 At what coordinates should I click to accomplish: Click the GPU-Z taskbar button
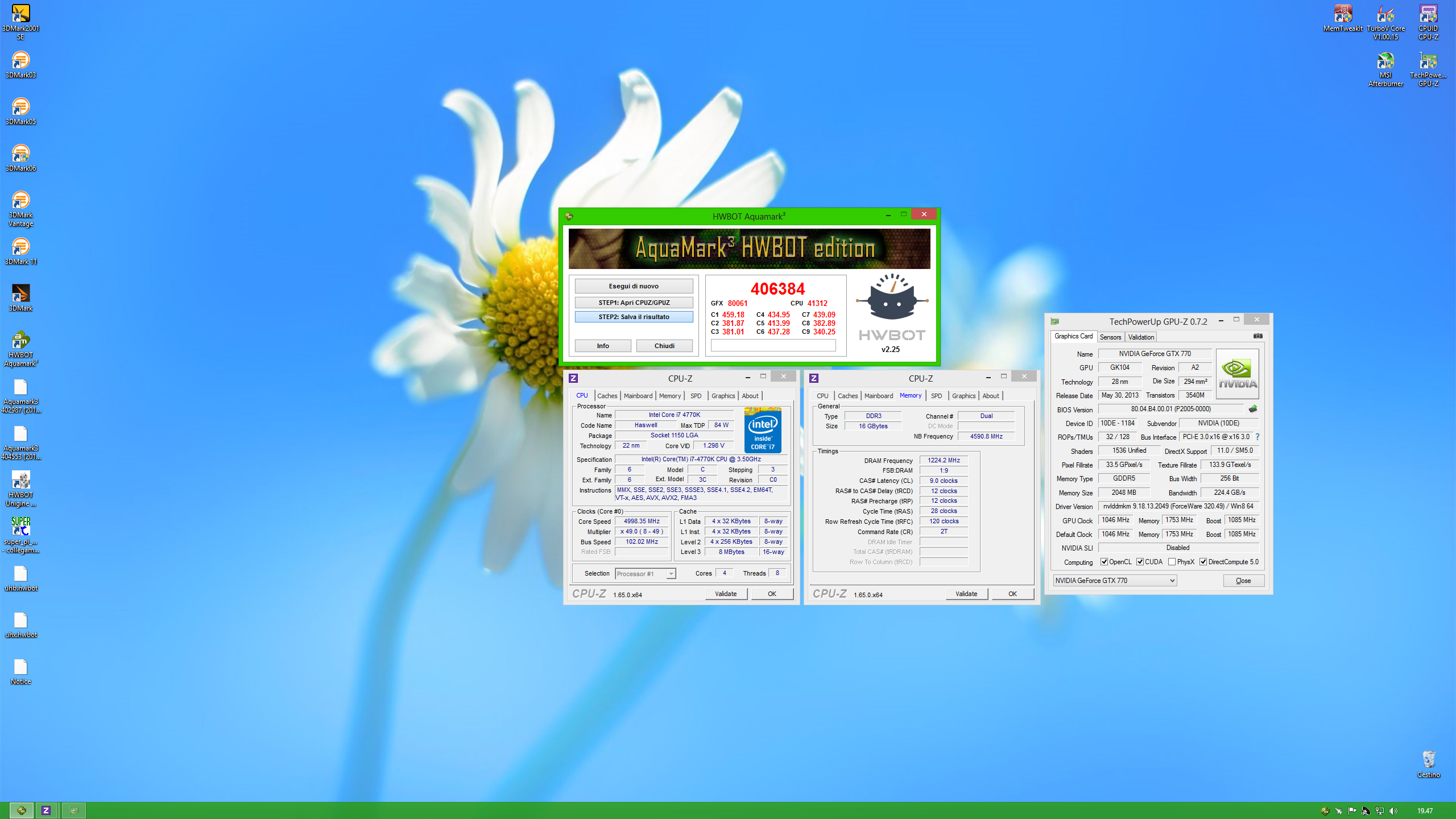(73, 810)
